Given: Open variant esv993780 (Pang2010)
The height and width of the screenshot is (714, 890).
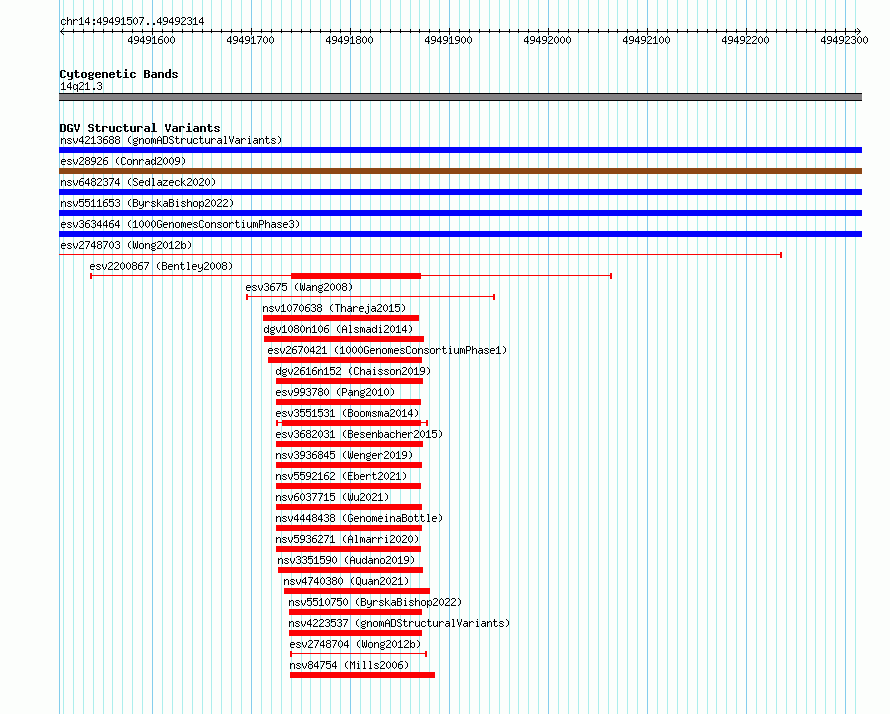Looking at the screenshot, I should (x=335, y=392).
